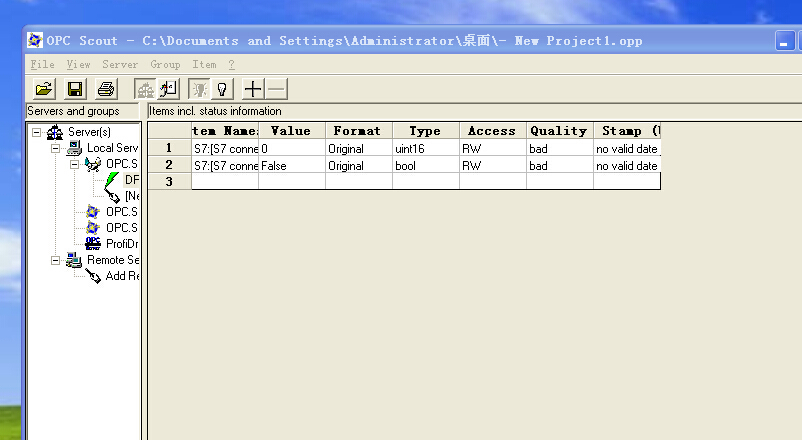
Task: Click the Servers and groups panel label
Action: [x=73, y=111]
